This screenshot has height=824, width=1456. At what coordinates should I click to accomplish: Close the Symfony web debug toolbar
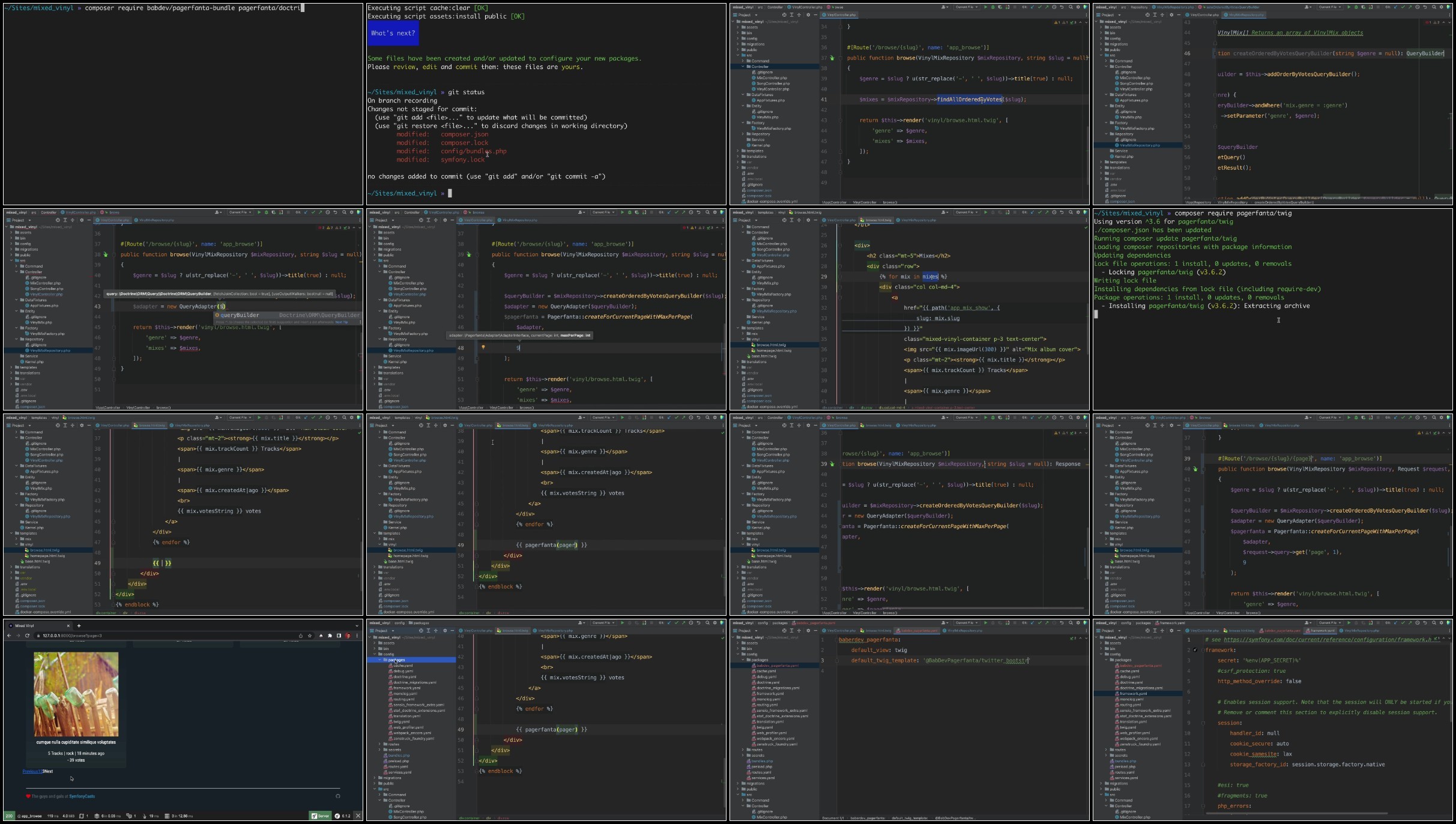(x=358, y=816)
